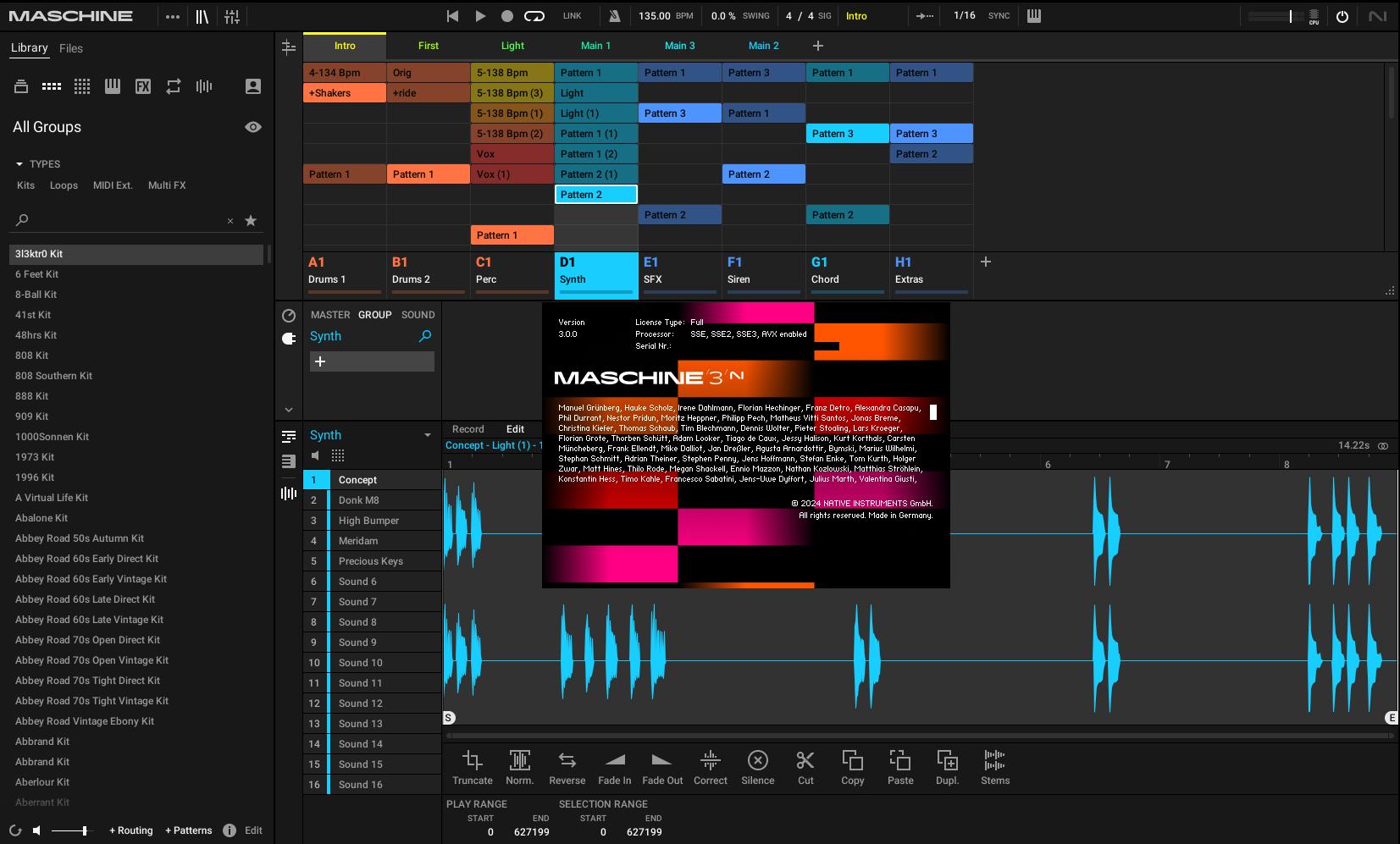
Task: Open the 1/16 grid value dropdown
Action: tap(965, 16)
